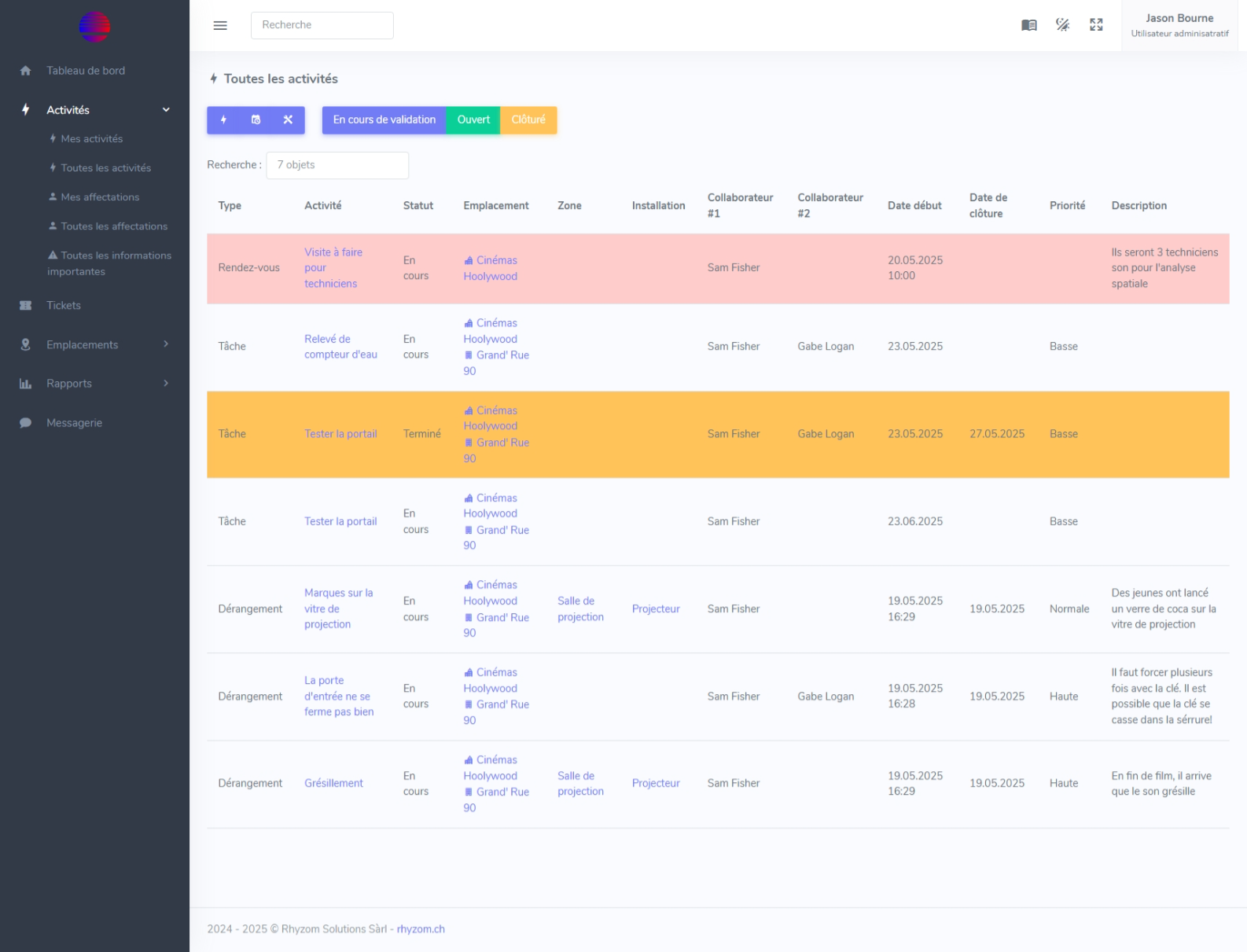Open Tableau de bord from the sidebar

tap(85, 71)
